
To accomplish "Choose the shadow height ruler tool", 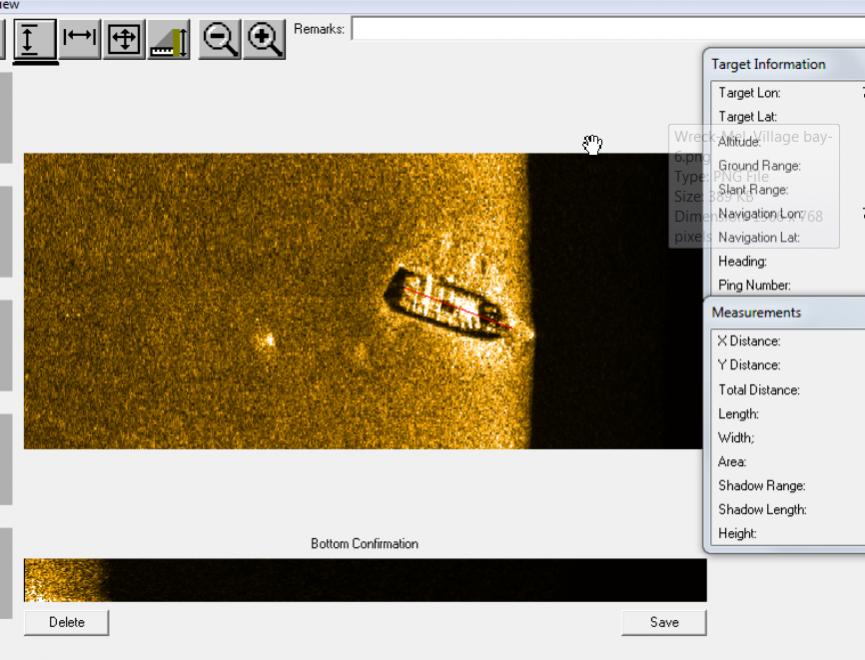I will pos(169,40).
